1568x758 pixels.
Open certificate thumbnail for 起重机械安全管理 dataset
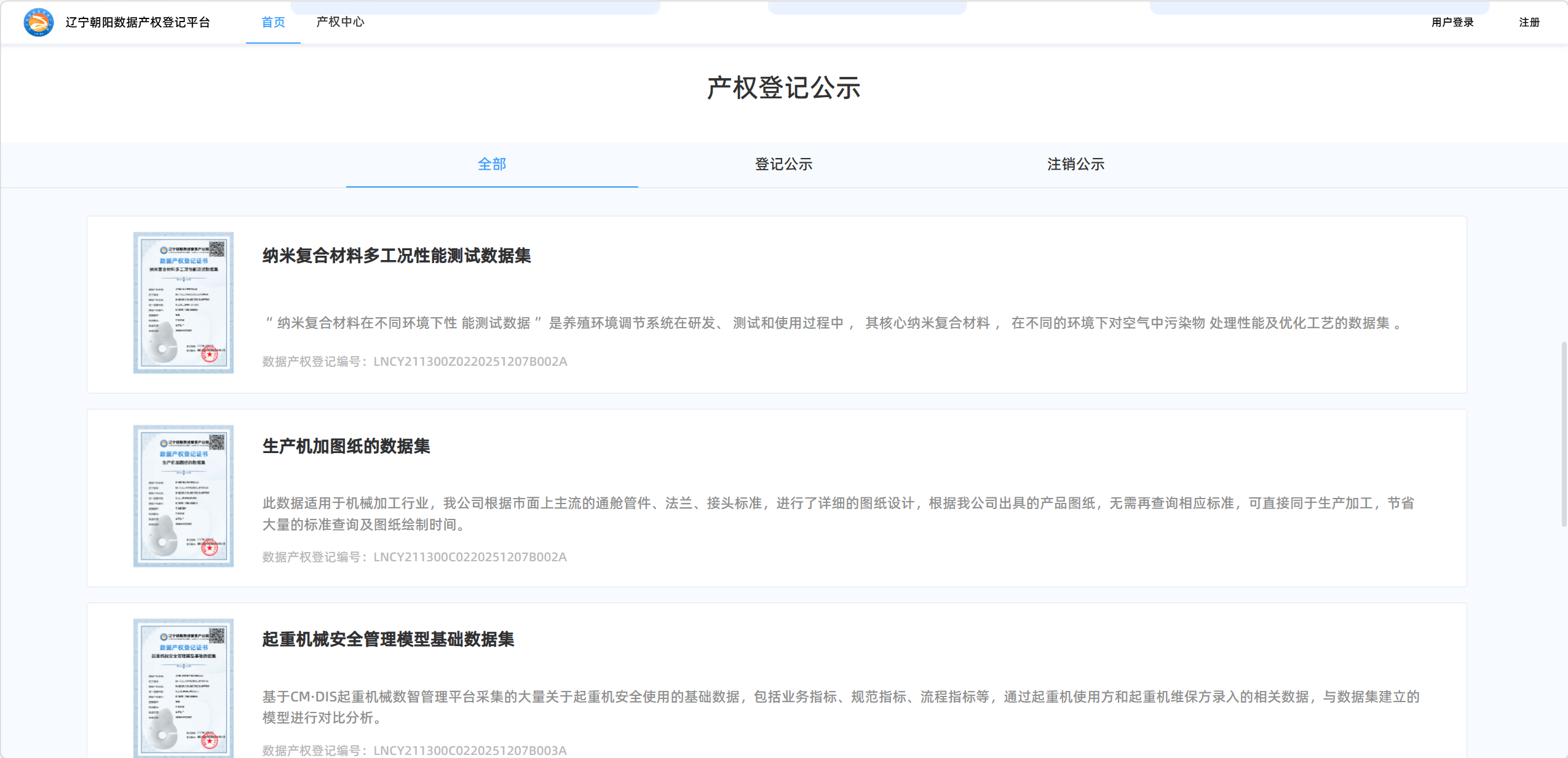point(183,687)
